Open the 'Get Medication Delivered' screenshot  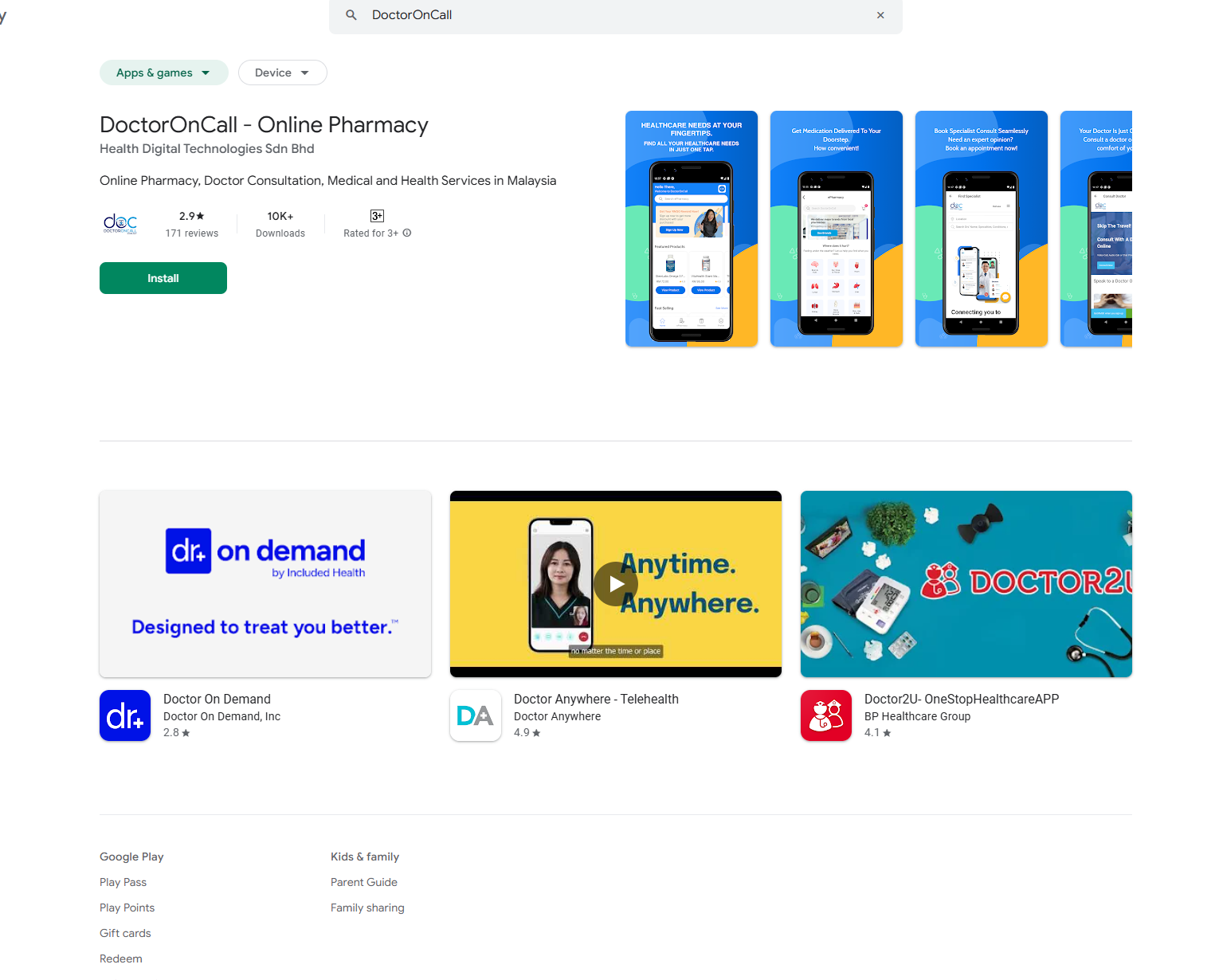click(837, 229)
